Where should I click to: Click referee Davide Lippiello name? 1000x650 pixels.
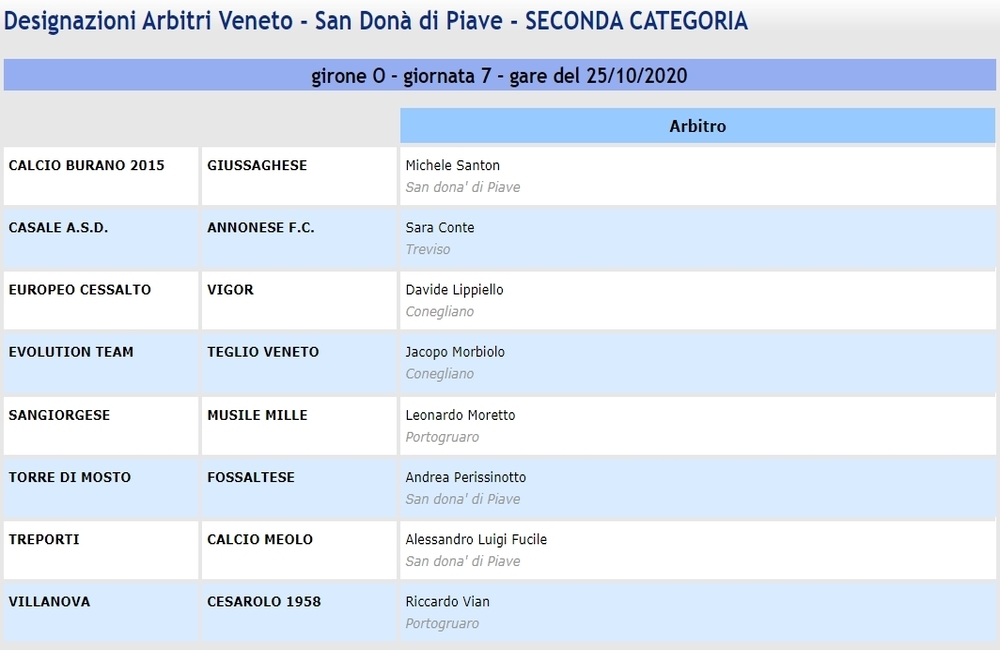coord(455,290)
